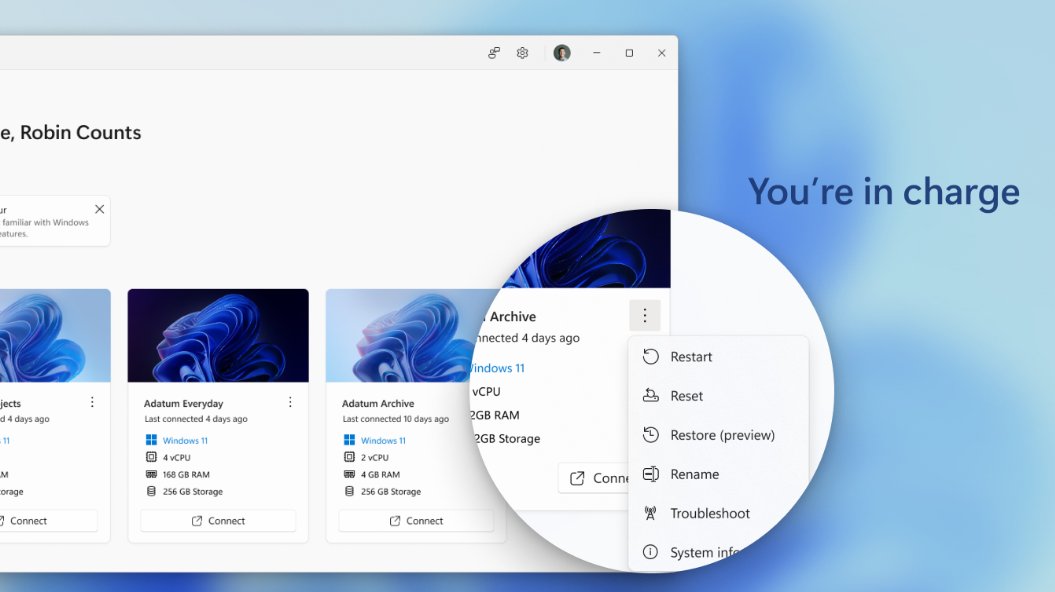Dismiss the tour card with its X
1055x592 pixels.
point(100,209)
